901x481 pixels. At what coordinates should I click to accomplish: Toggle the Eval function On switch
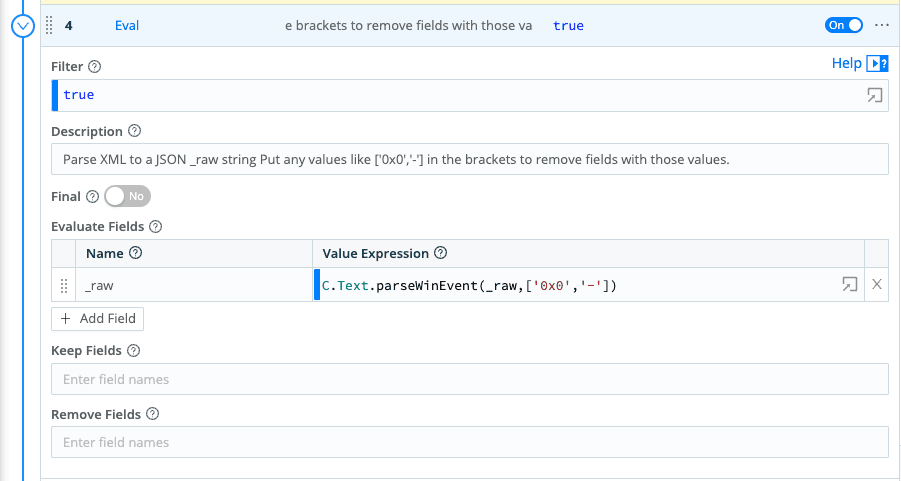click(x=843, y=25)
